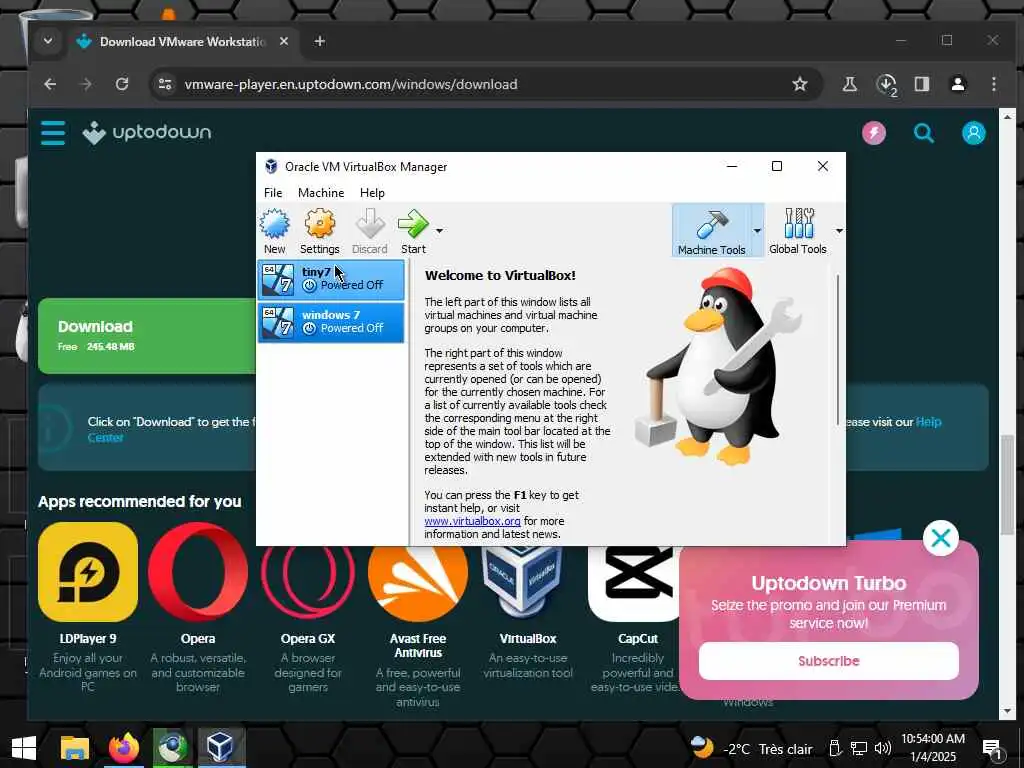
Task: Close the Download VMware Workstation tab
Action: pyautogui.click(x=283, y=41)
